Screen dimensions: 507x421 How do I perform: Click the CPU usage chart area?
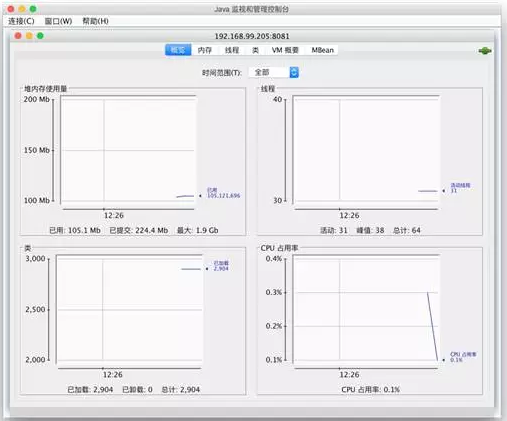[366, 308]
